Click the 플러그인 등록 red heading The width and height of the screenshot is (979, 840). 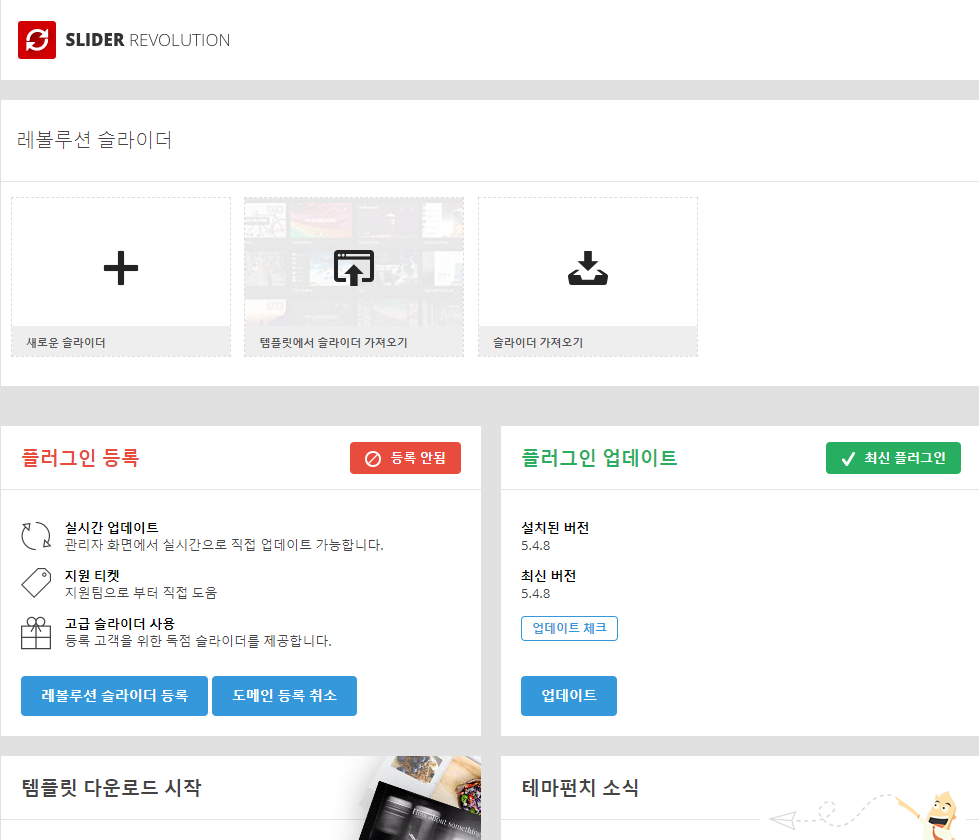tap(80, 458)
